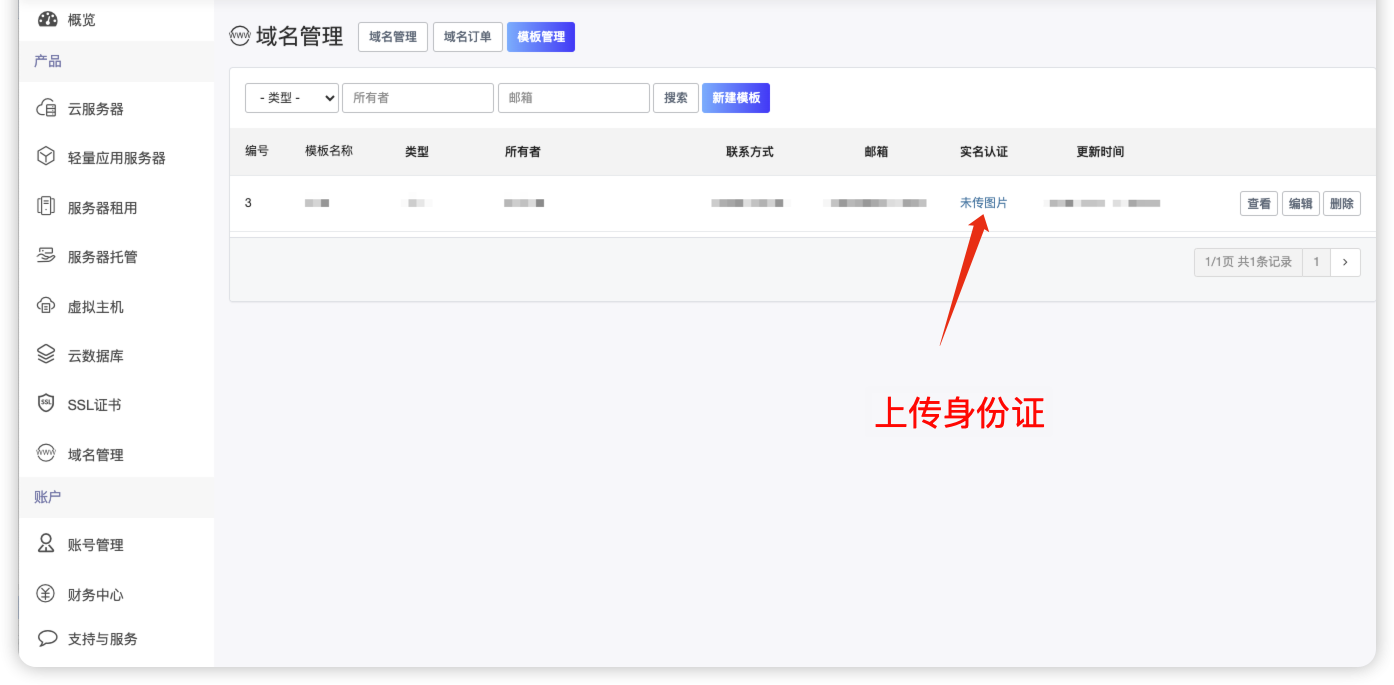Switch to the 域名管理 tab
The height and width of the screenshot is (685, 1394).
[392, 37]
